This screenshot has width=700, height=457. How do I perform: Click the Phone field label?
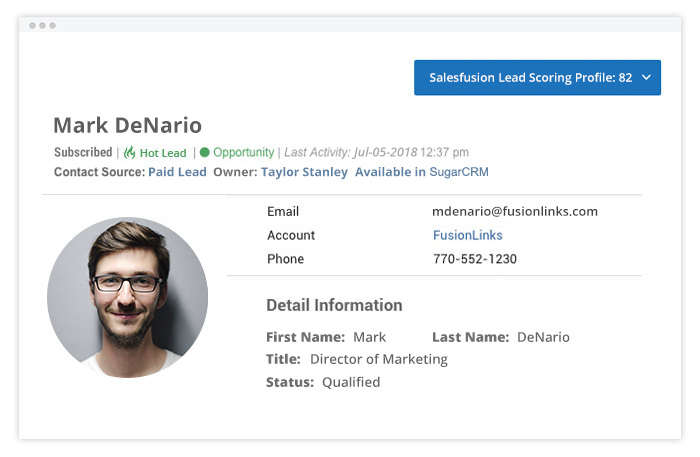click(285, 259)
